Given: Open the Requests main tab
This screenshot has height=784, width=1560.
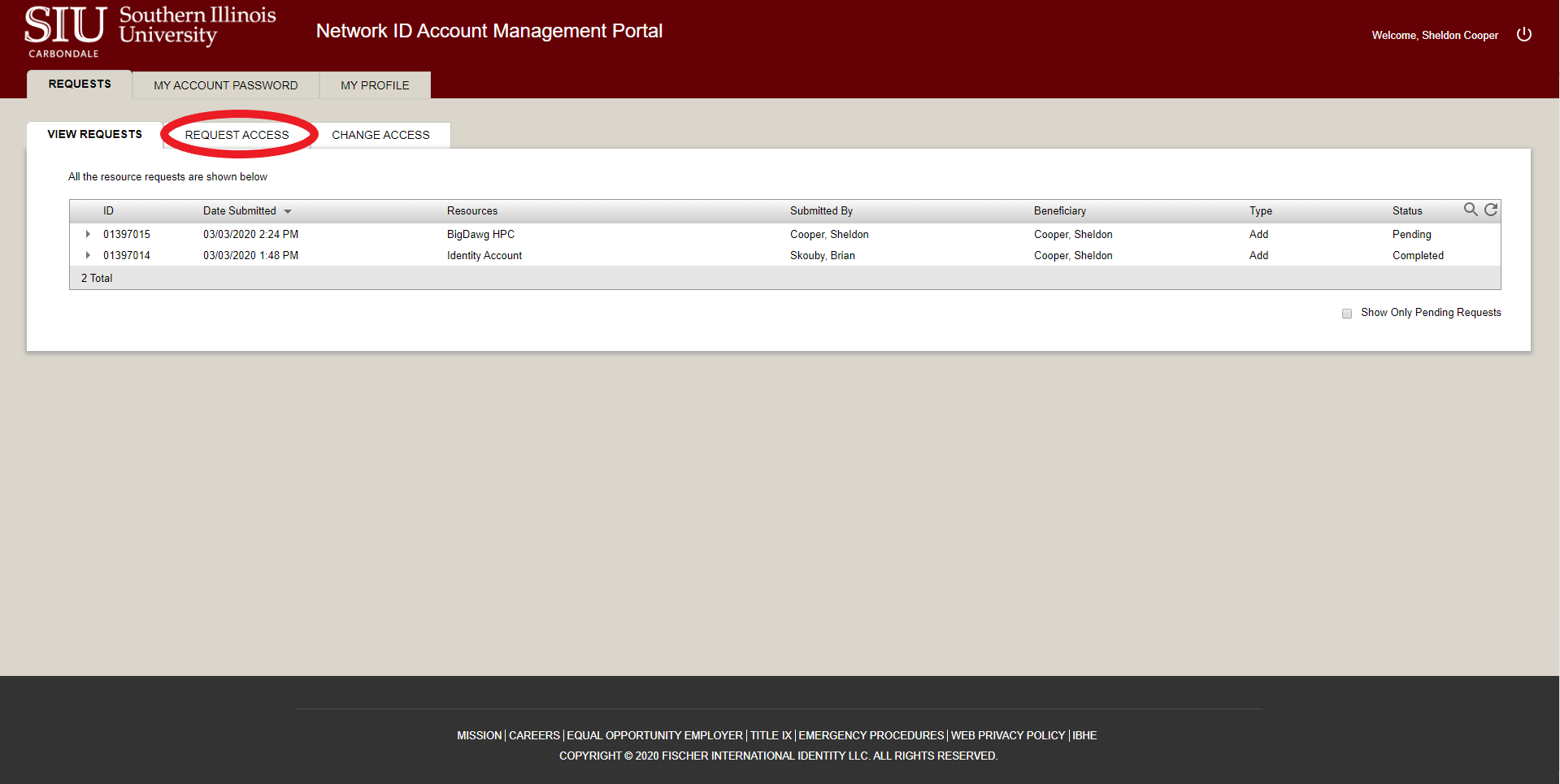Looking at the screenshot, I should (x=80, y=84).
